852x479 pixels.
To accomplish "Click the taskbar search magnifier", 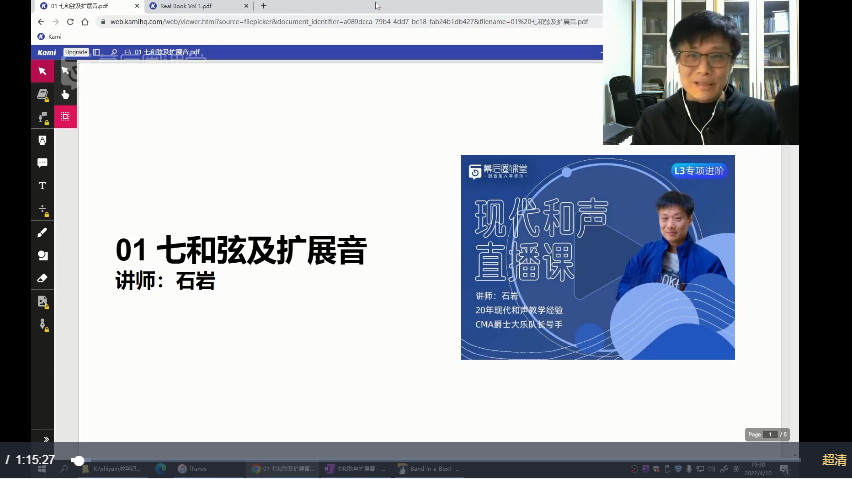I will tap(64, 469).
